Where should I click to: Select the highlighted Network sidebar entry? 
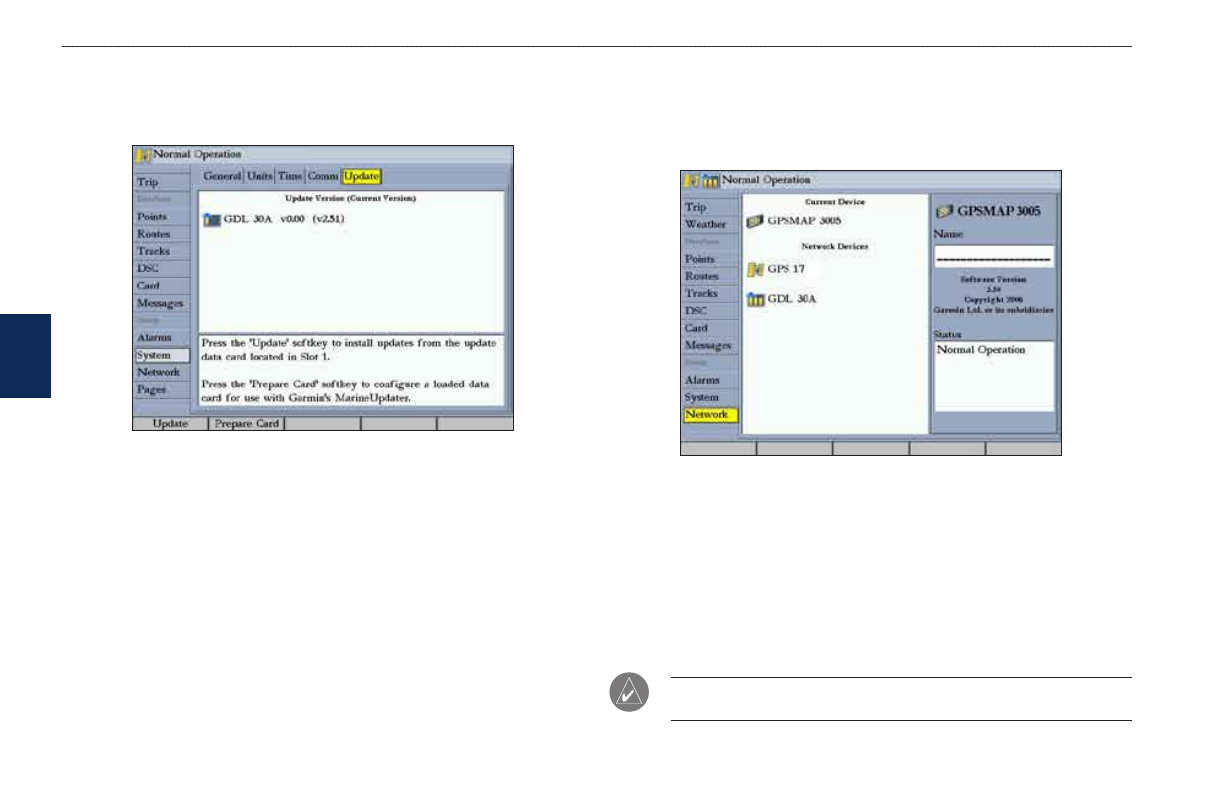pos(710,414)
